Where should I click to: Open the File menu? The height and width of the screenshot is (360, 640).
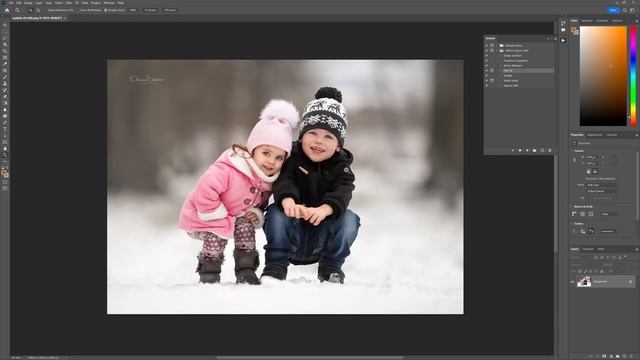[x=11, y=3]
